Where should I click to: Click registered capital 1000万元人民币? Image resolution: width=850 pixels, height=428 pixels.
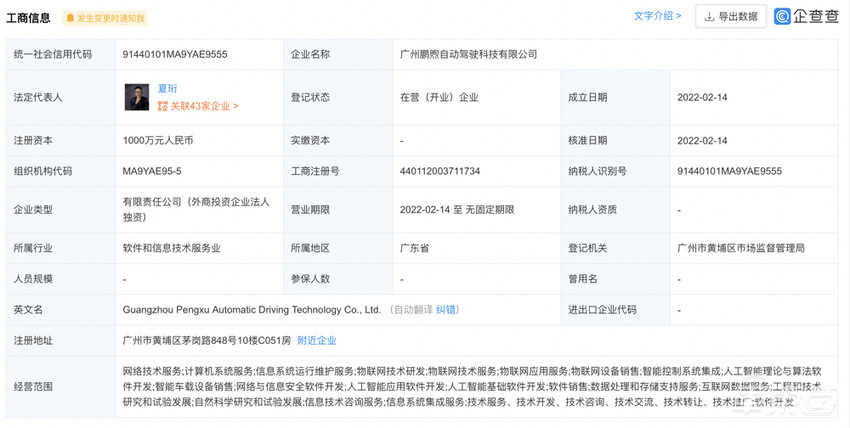[158, 140]
